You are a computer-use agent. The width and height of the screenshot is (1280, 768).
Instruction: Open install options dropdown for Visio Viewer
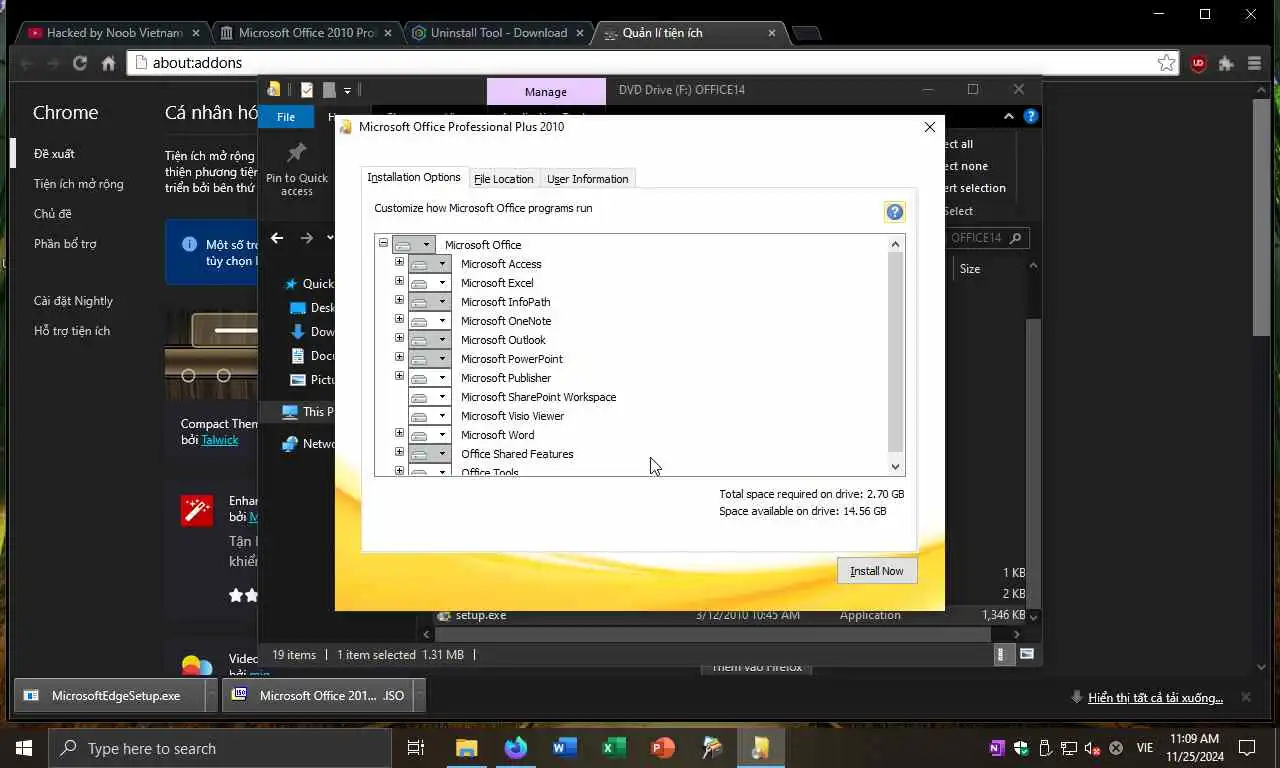[x=430, y=416]
